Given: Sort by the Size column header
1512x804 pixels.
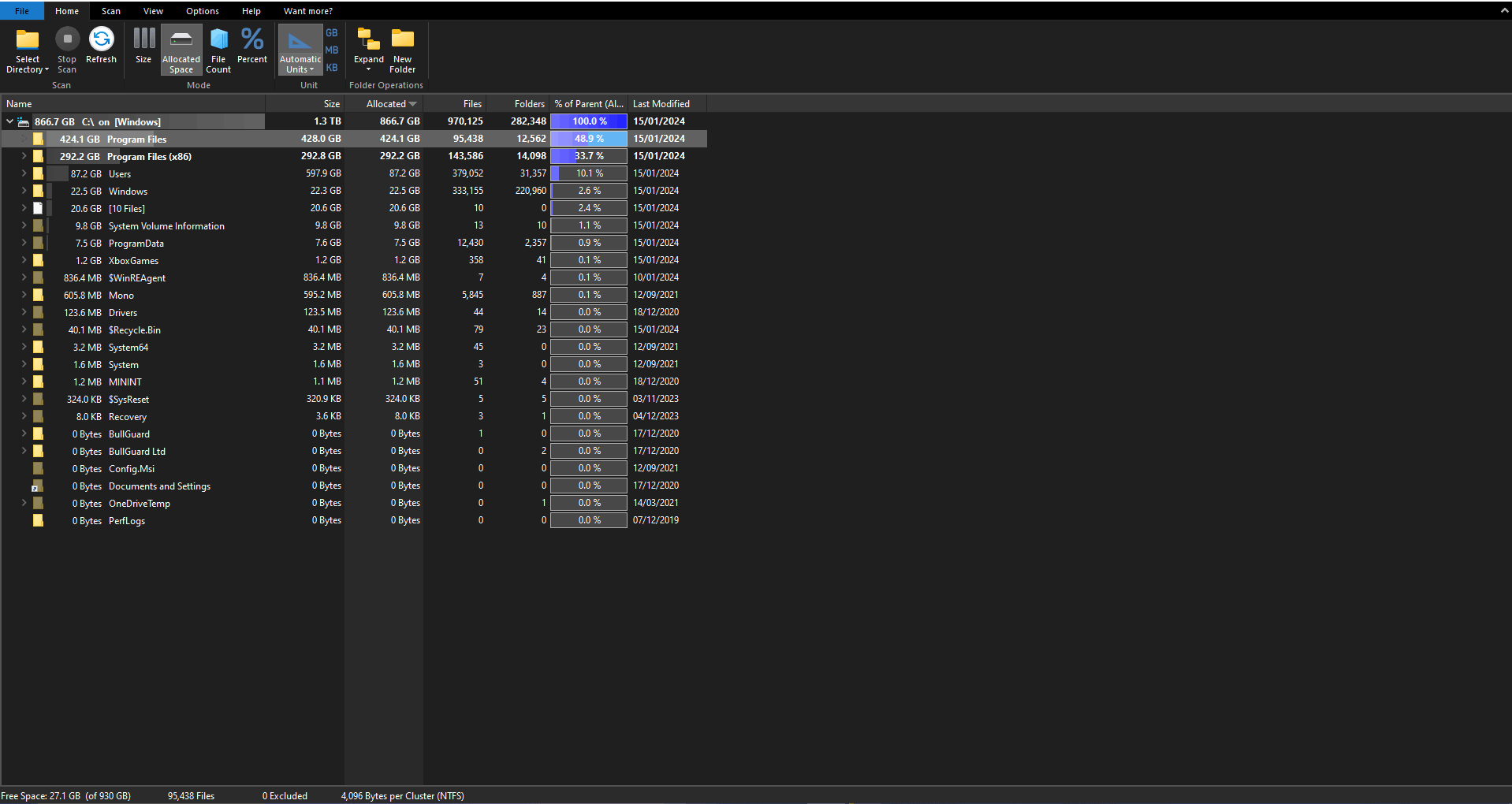Looking at the screenshot, I should (305, 104).
